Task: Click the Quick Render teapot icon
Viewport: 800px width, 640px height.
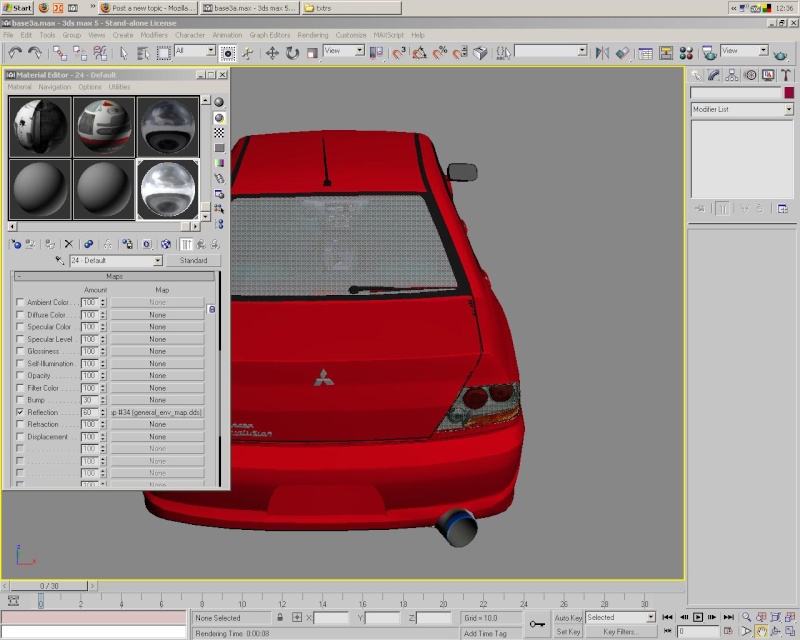Action: 780,54
